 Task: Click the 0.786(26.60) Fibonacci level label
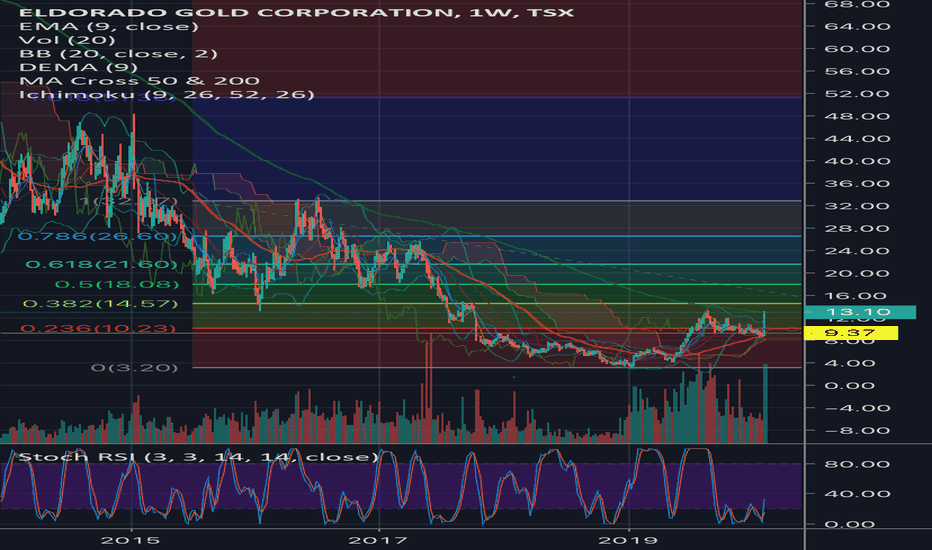tap(98, 237)
